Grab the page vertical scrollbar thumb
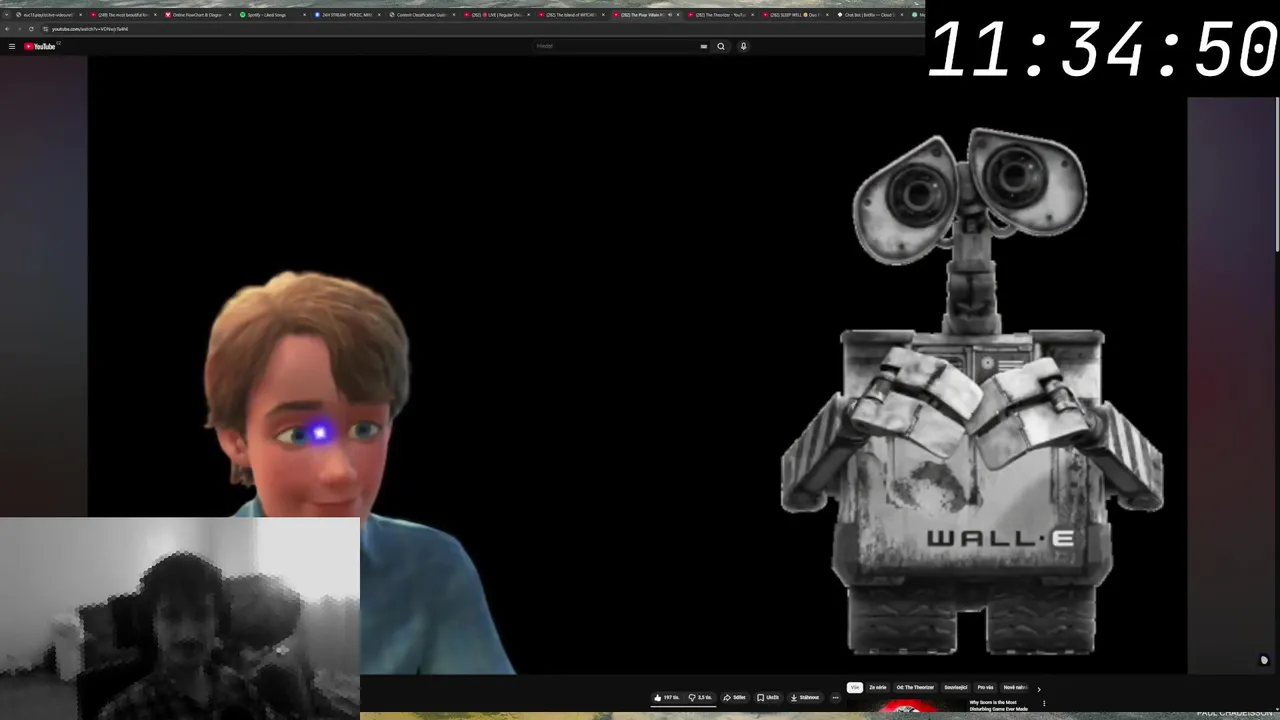This screenshot has width=1280, height=720. [x=1277, y=175]
